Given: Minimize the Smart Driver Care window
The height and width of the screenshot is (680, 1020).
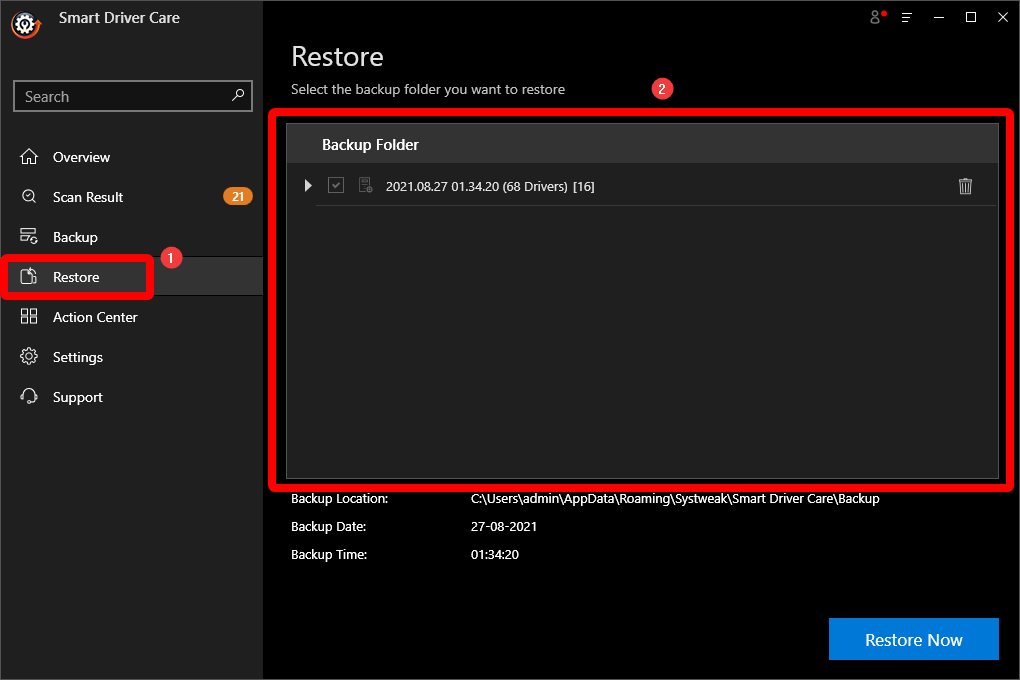Looking at the screenshot, I should (939, 18).
